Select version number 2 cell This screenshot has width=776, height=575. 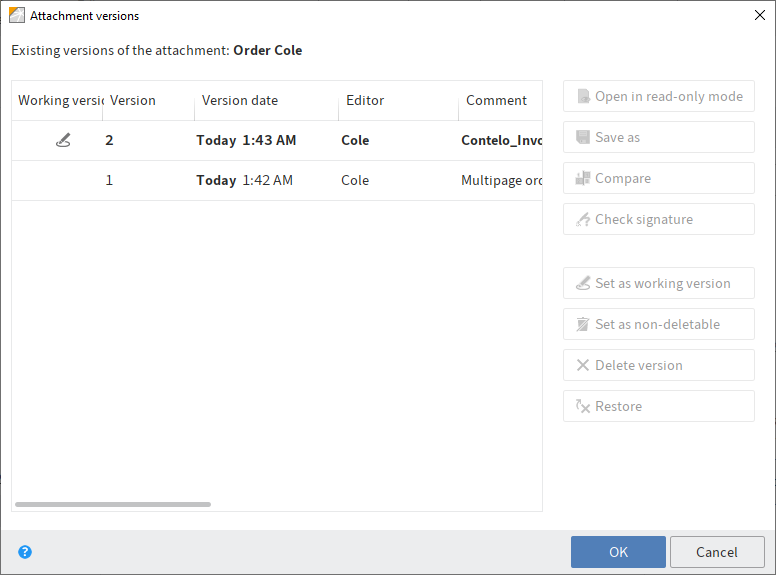109,140
